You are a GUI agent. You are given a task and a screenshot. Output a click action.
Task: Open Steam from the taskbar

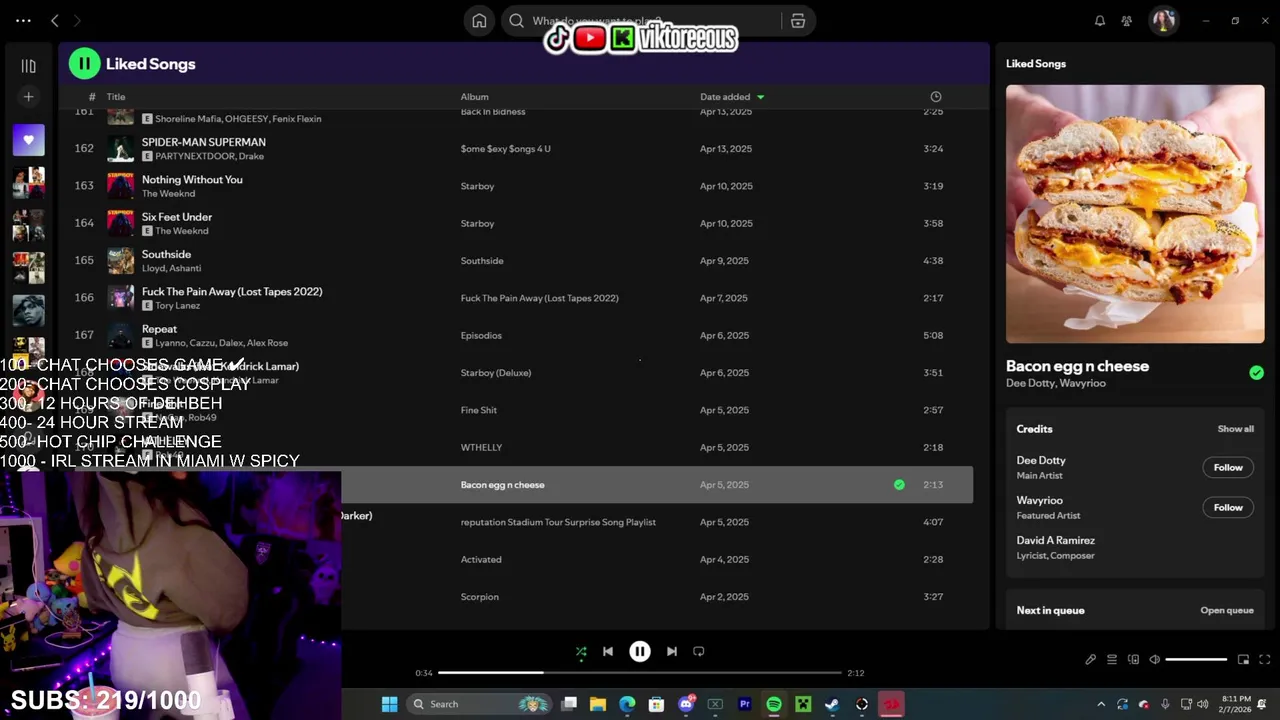coord(831,704)
